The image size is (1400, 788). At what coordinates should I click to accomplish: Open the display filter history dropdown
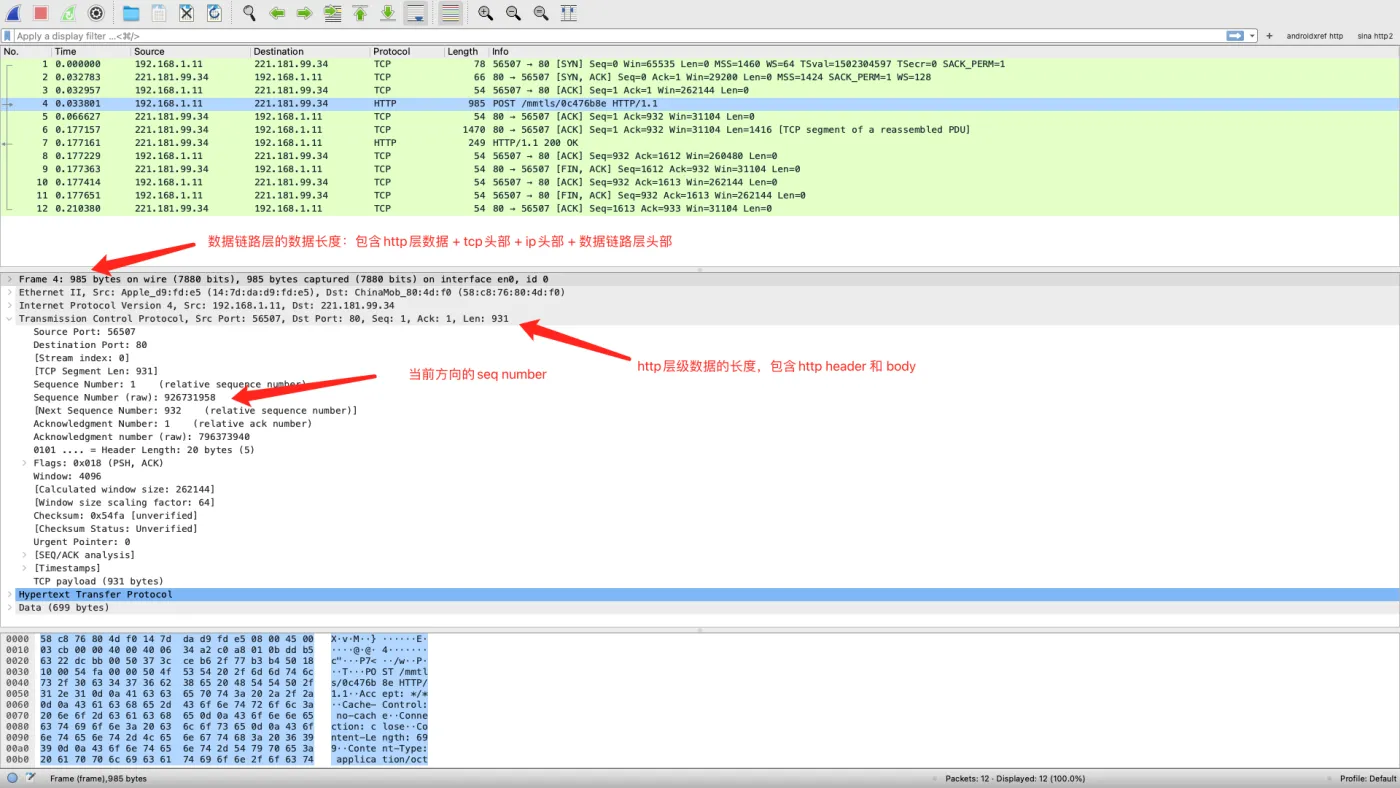point(1252,36)
